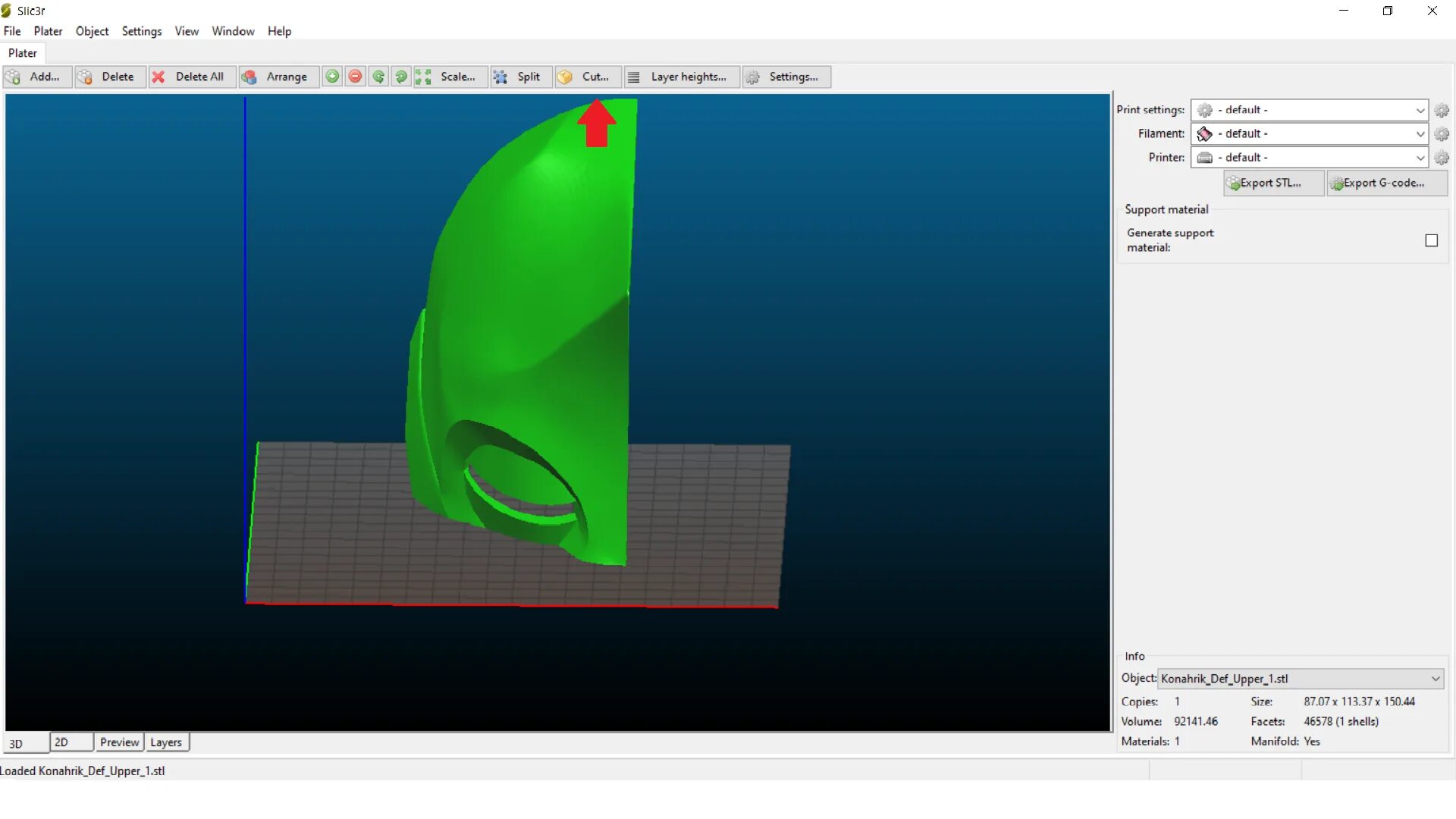Arrange objects on the plater
1456x819 pixels.
(x=278, y=77)
